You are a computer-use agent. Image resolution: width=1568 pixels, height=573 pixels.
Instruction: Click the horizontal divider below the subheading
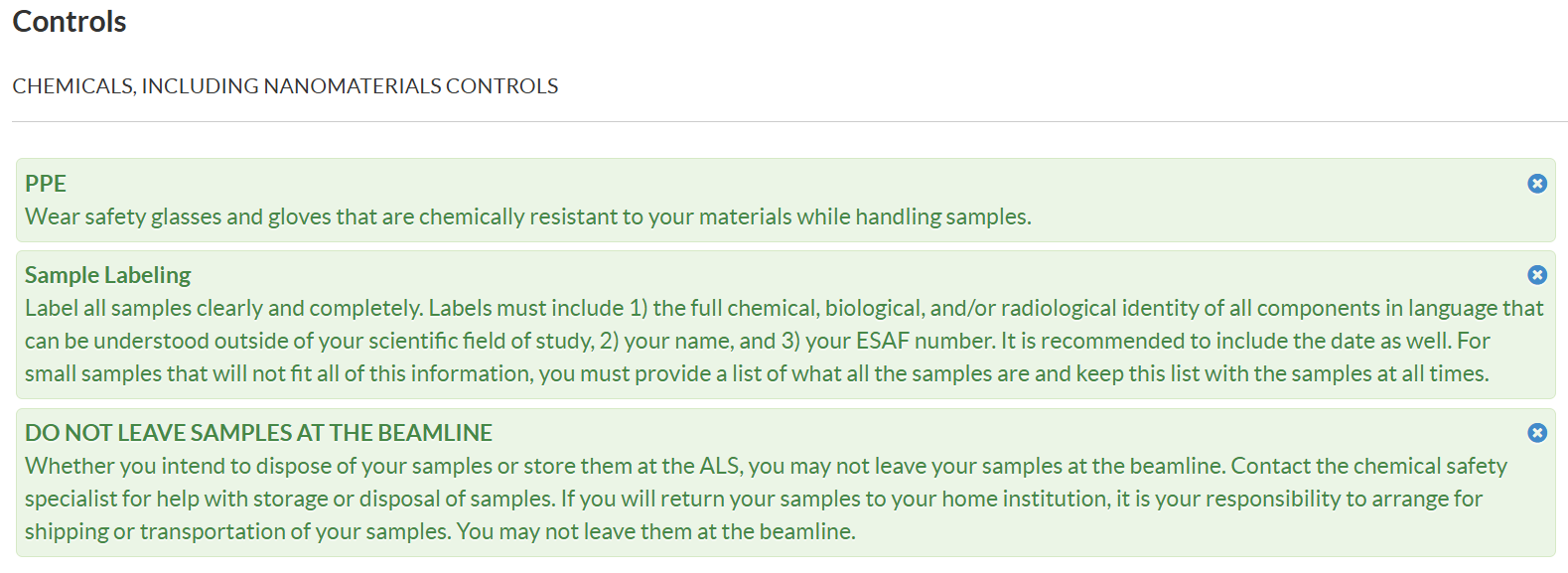pyautogui.click(x=789, y=122)
